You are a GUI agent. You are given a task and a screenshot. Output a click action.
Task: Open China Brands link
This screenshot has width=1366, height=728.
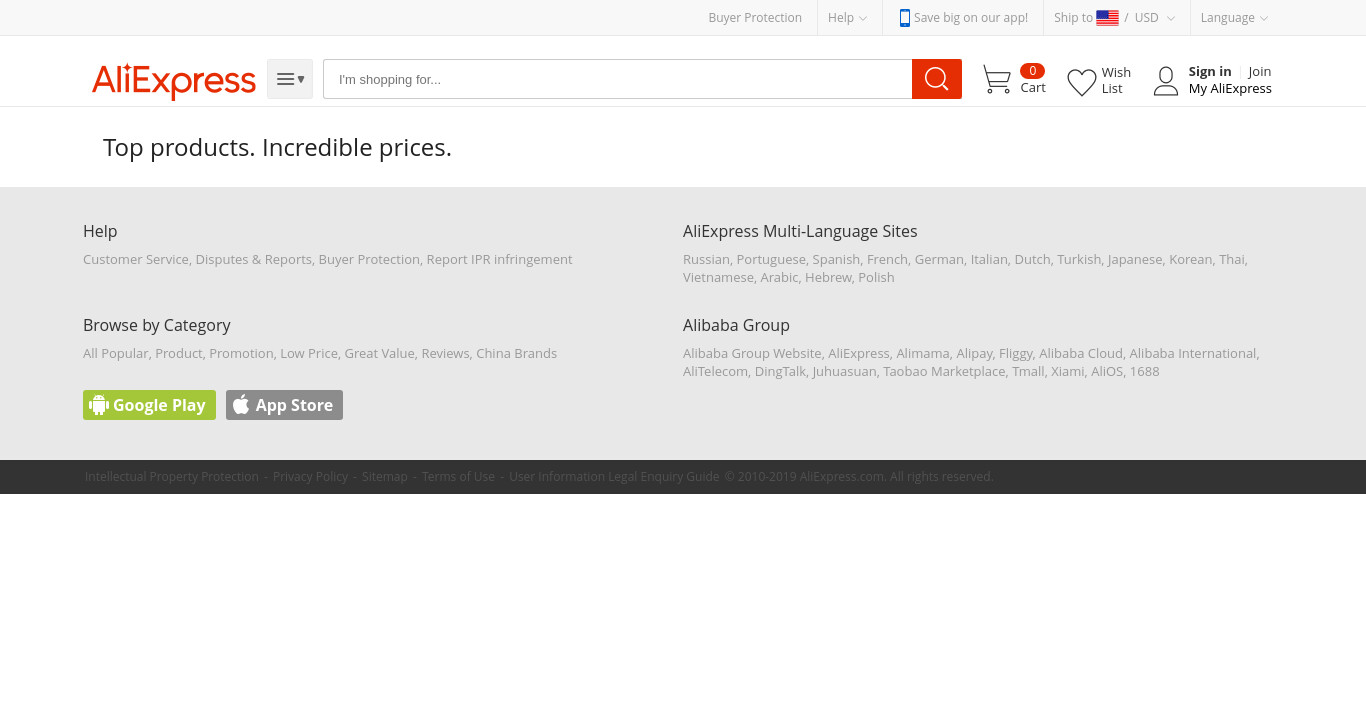click(516, 353)
